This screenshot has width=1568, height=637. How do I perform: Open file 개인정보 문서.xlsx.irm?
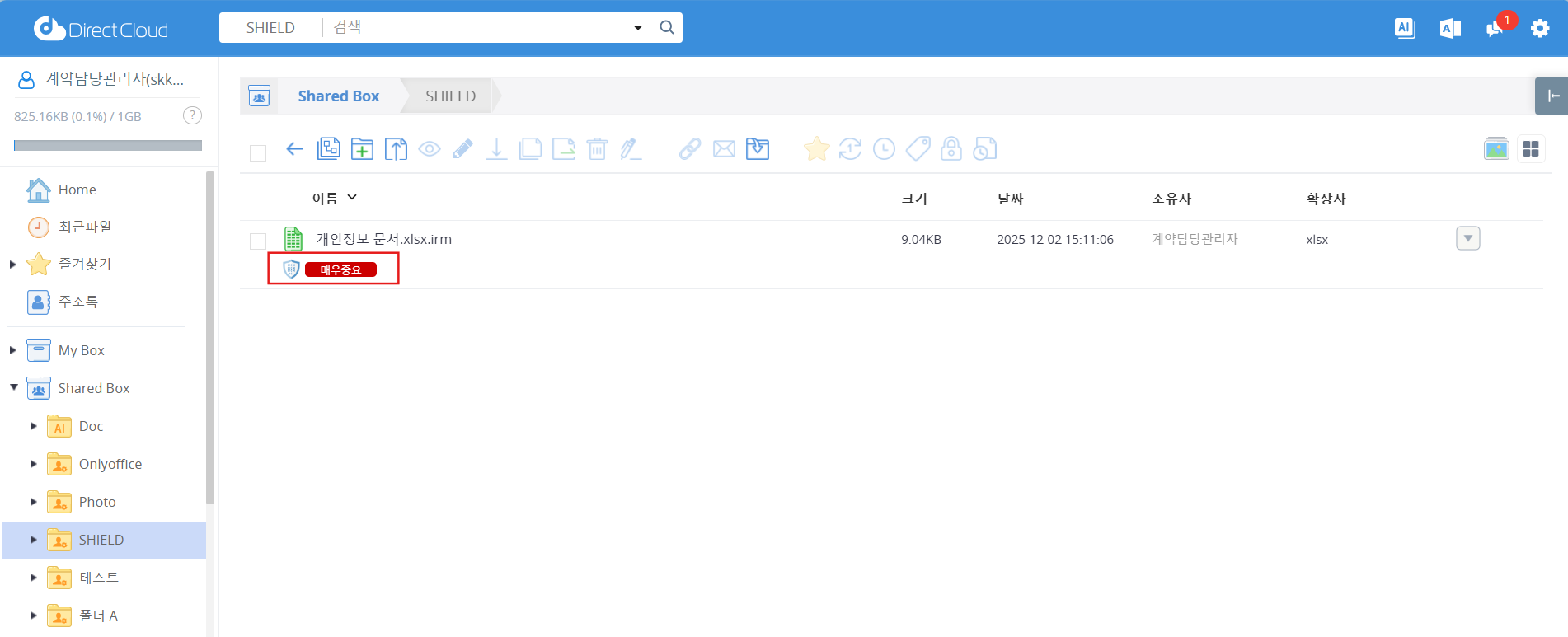pyautogui.click(x=383, y=239)
